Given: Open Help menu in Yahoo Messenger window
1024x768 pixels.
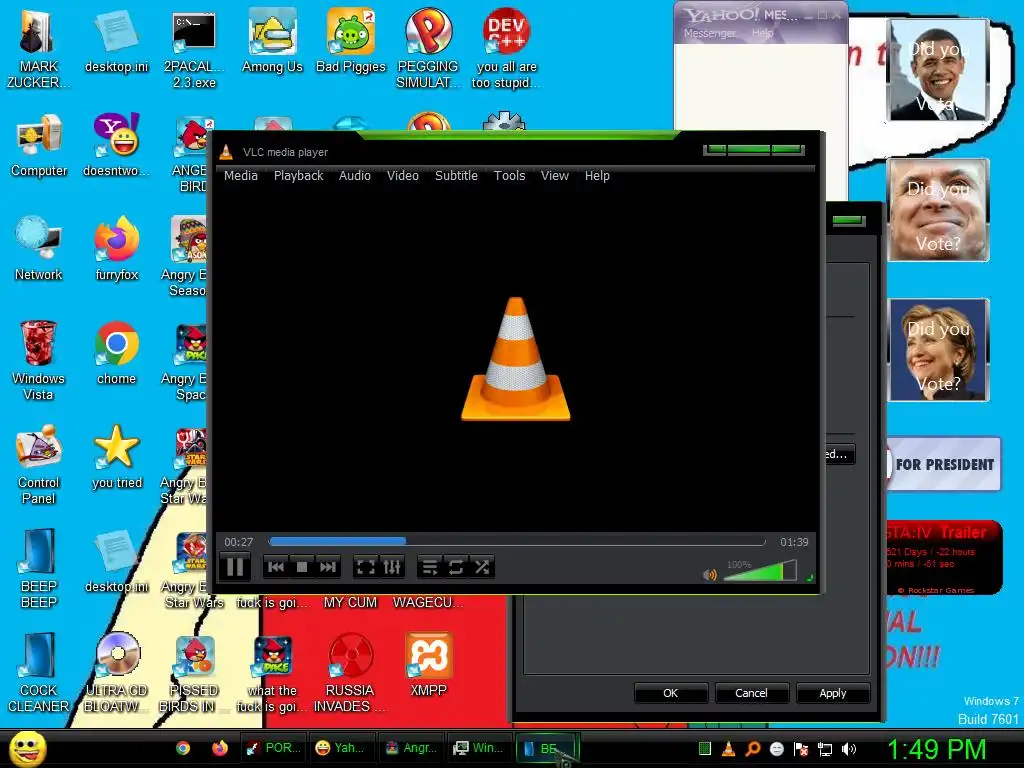Looking at the screenshot, I should pos(762,33).
